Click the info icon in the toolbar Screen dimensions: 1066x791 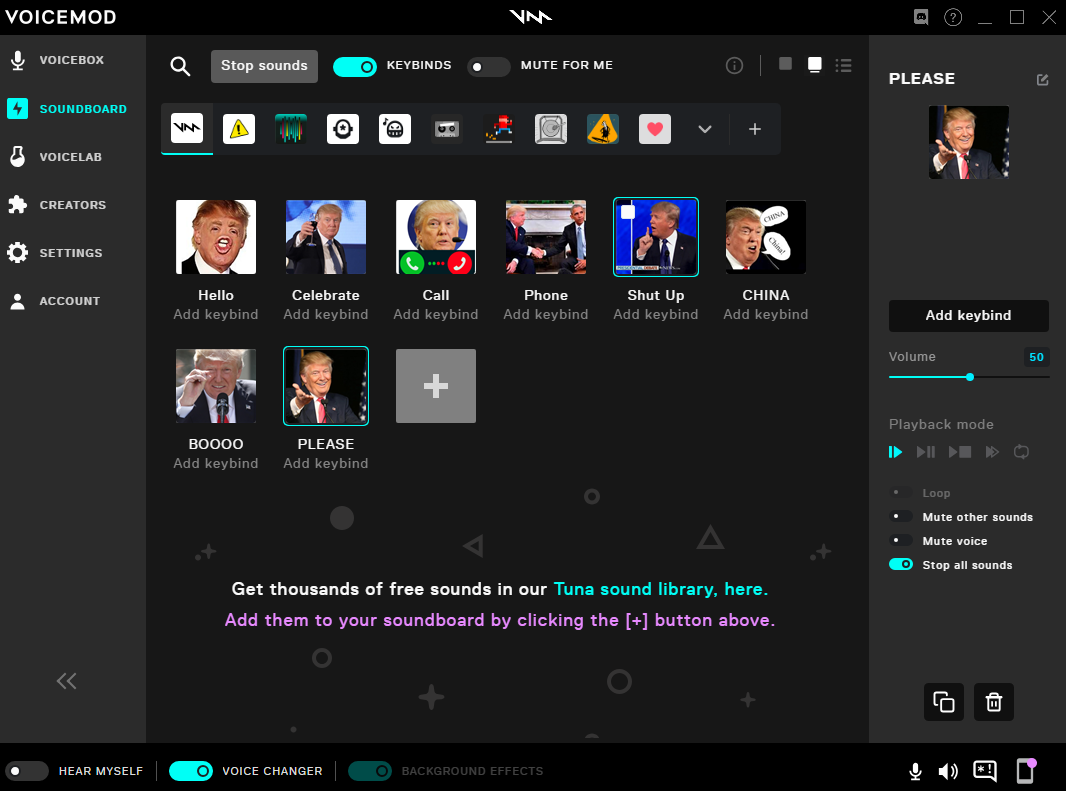click(x=734, y=65)
